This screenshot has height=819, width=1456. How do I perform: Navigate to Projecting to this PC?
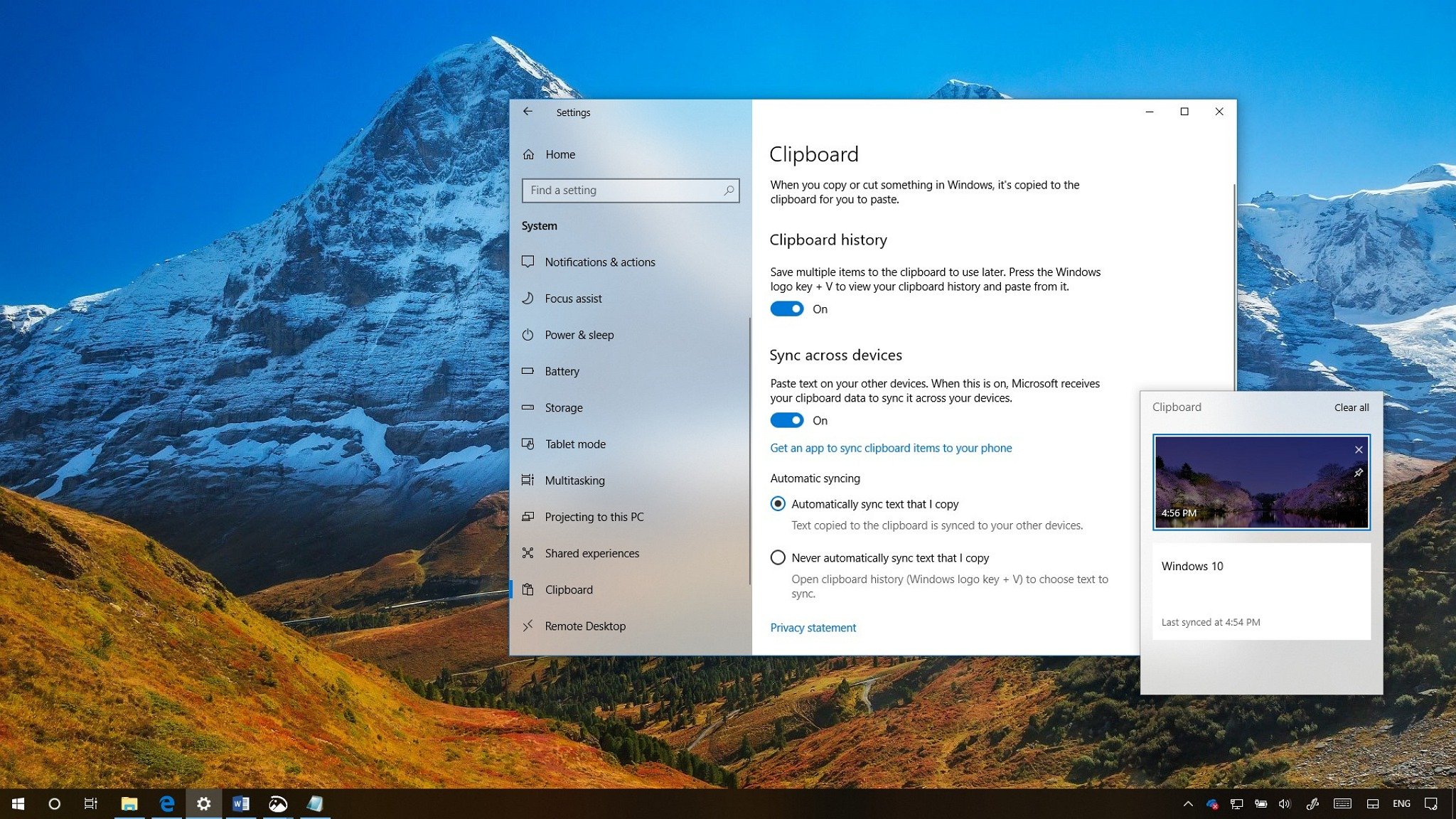(x=594, y=516)
